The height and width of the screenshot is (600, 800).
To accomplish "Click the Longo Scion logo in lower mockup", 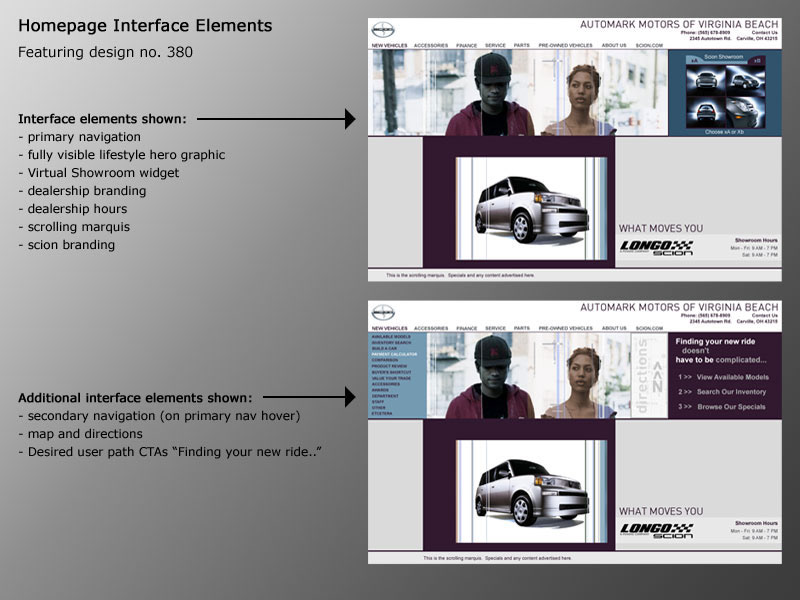I will click(657, 531).
